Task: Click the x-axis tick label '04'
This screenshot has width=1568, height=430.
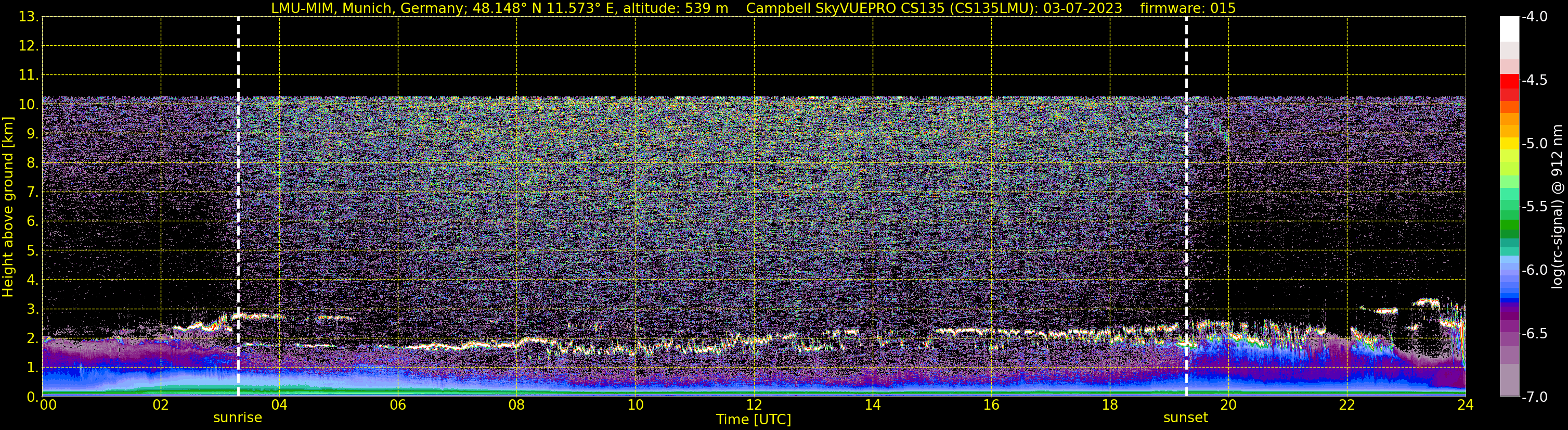Action: pos(279,405)
